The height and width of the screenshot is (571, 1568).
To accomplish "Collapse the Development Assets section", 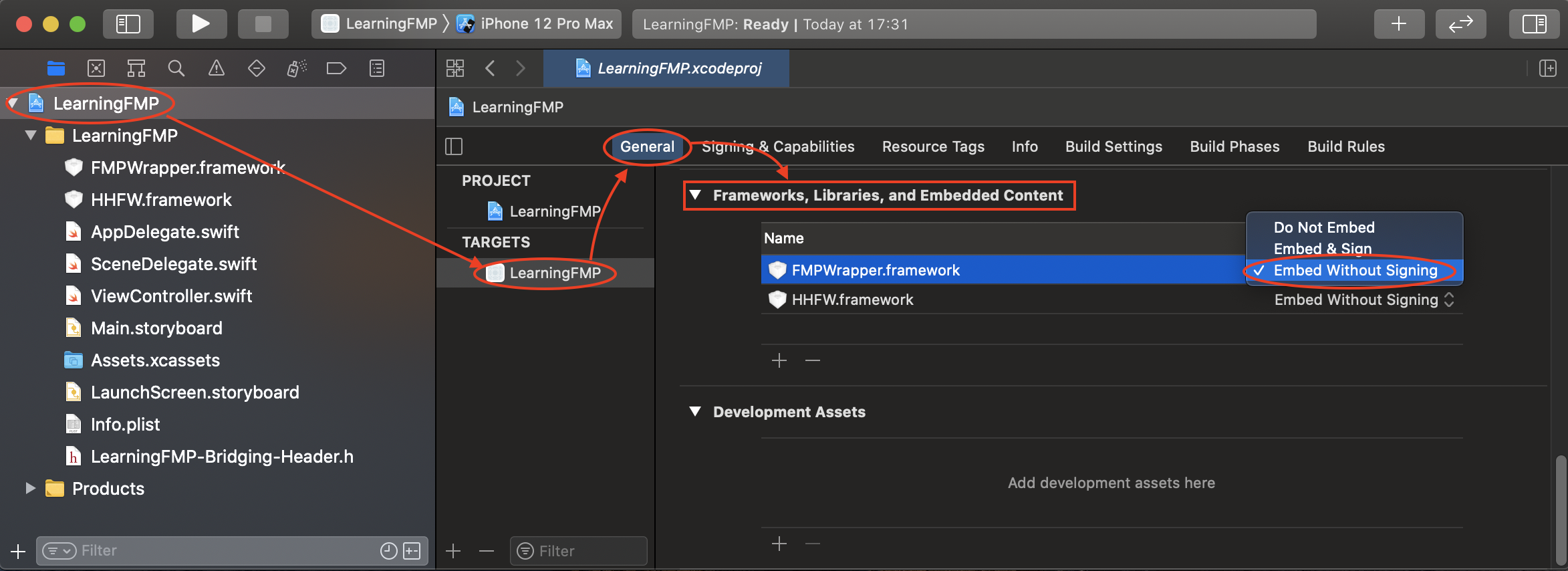I will click(695, 412).
